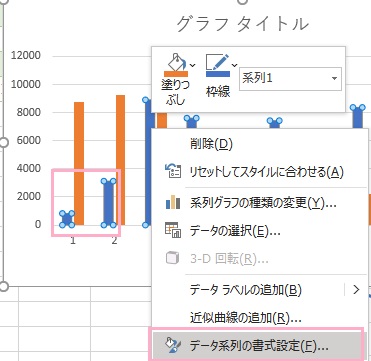Select the blue bar in category 2
The width and height of the screenshot is (371, 361).
click(108, 203)
